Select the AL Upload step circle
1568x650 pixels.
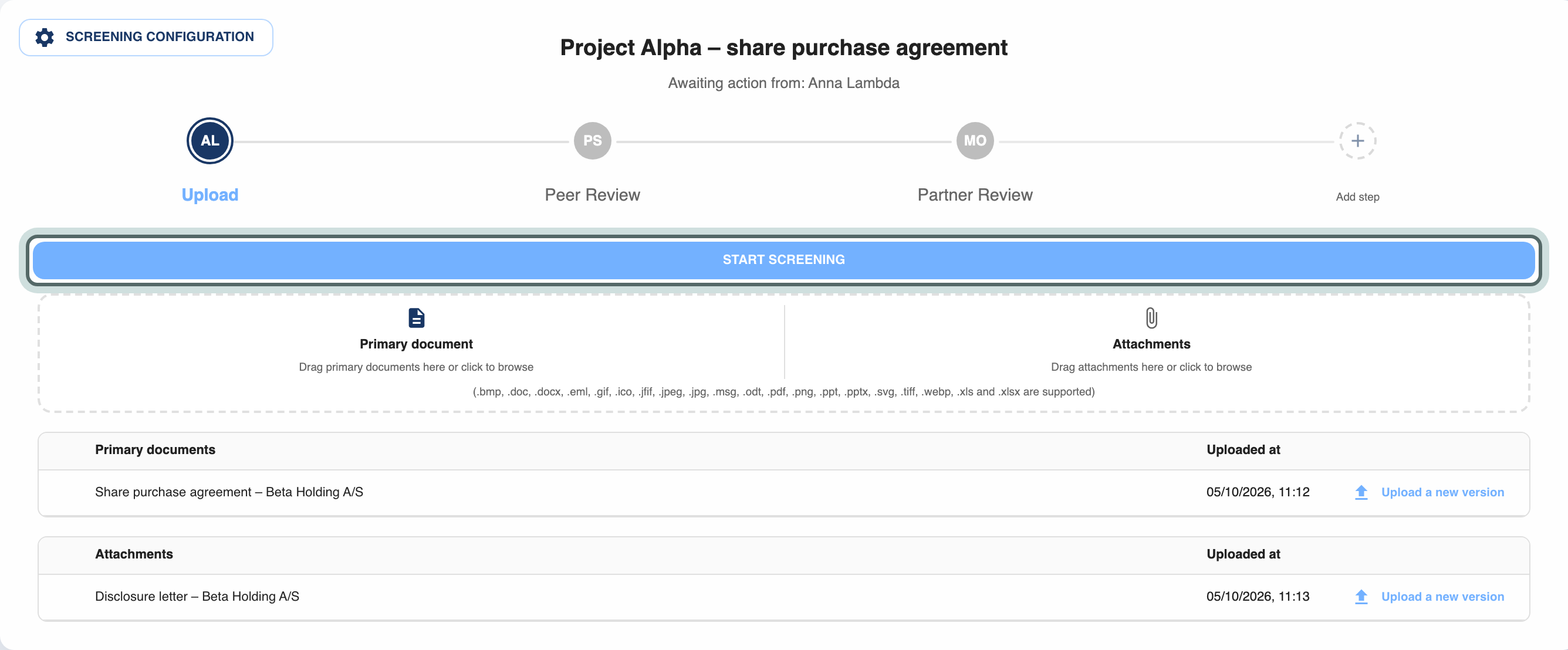[x=210, y=141]
